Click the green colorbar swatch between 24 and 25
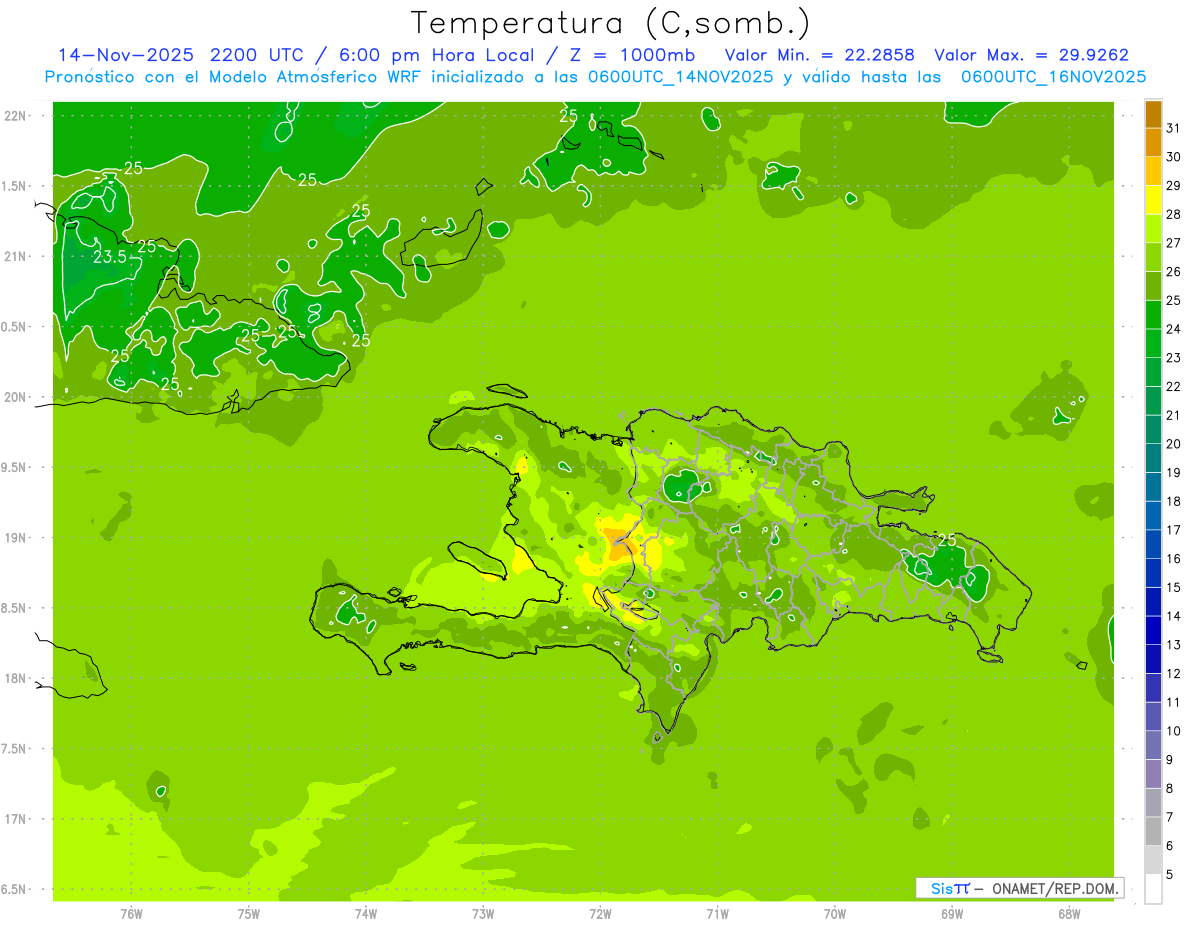 point(1153,315)
